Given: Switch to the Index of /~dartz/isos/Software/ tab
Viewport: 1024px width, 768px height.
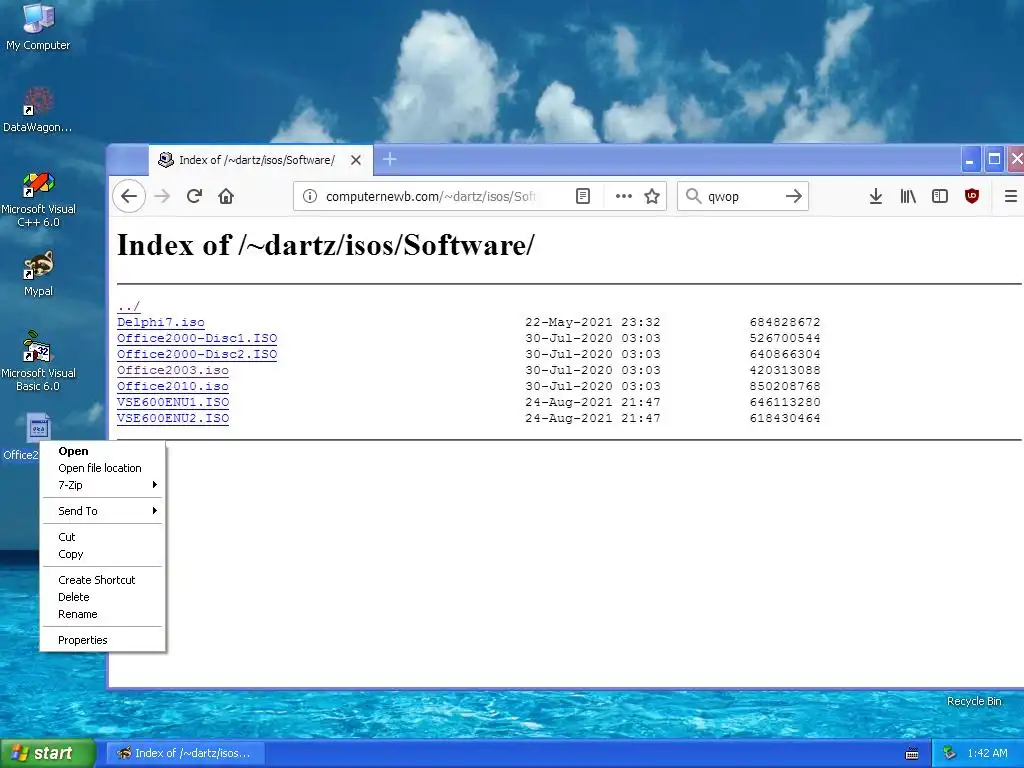Looking at the screenshot, I should [261, 160].
